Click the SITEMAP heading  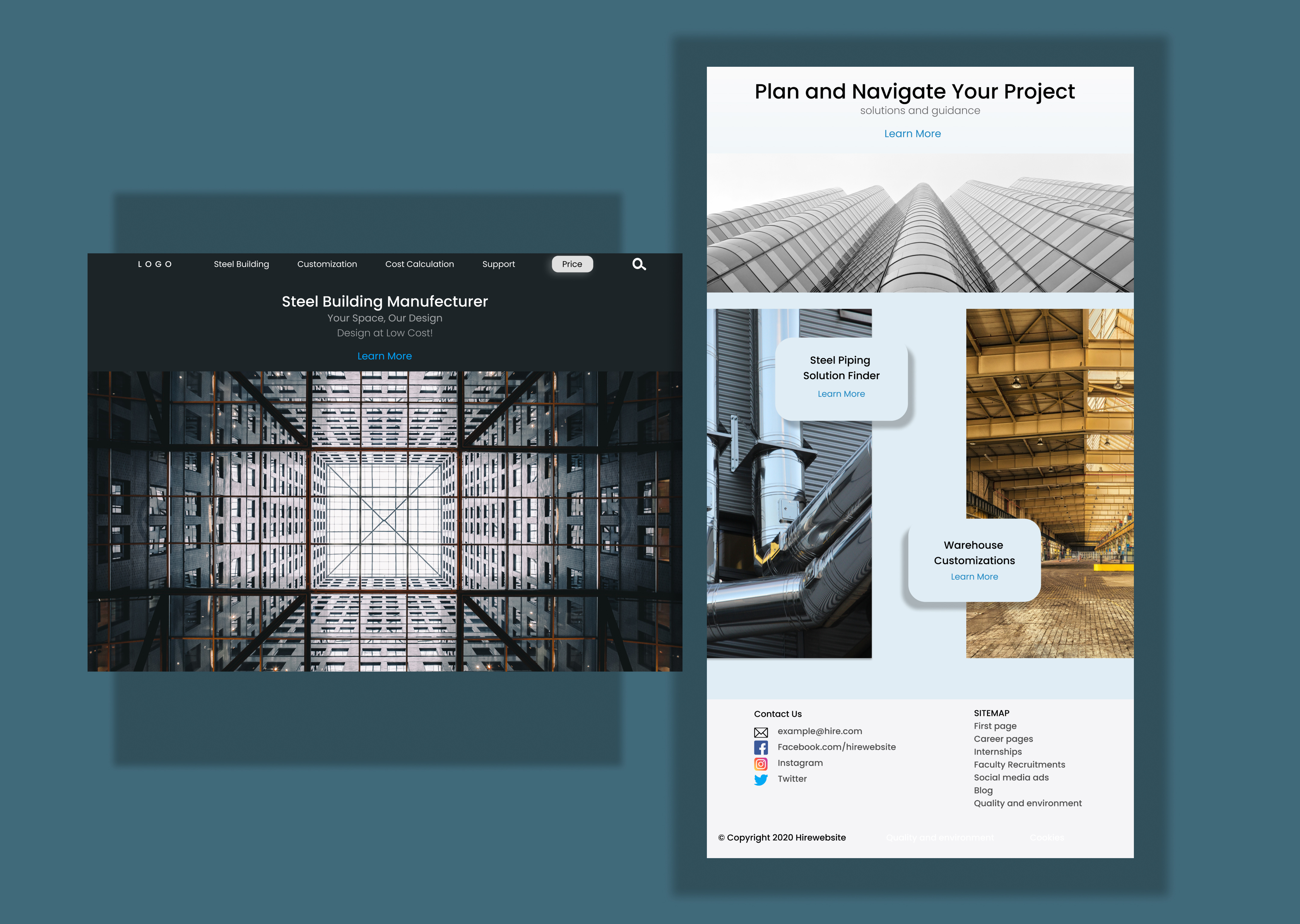pyautogui.click(x=992, y=713)
